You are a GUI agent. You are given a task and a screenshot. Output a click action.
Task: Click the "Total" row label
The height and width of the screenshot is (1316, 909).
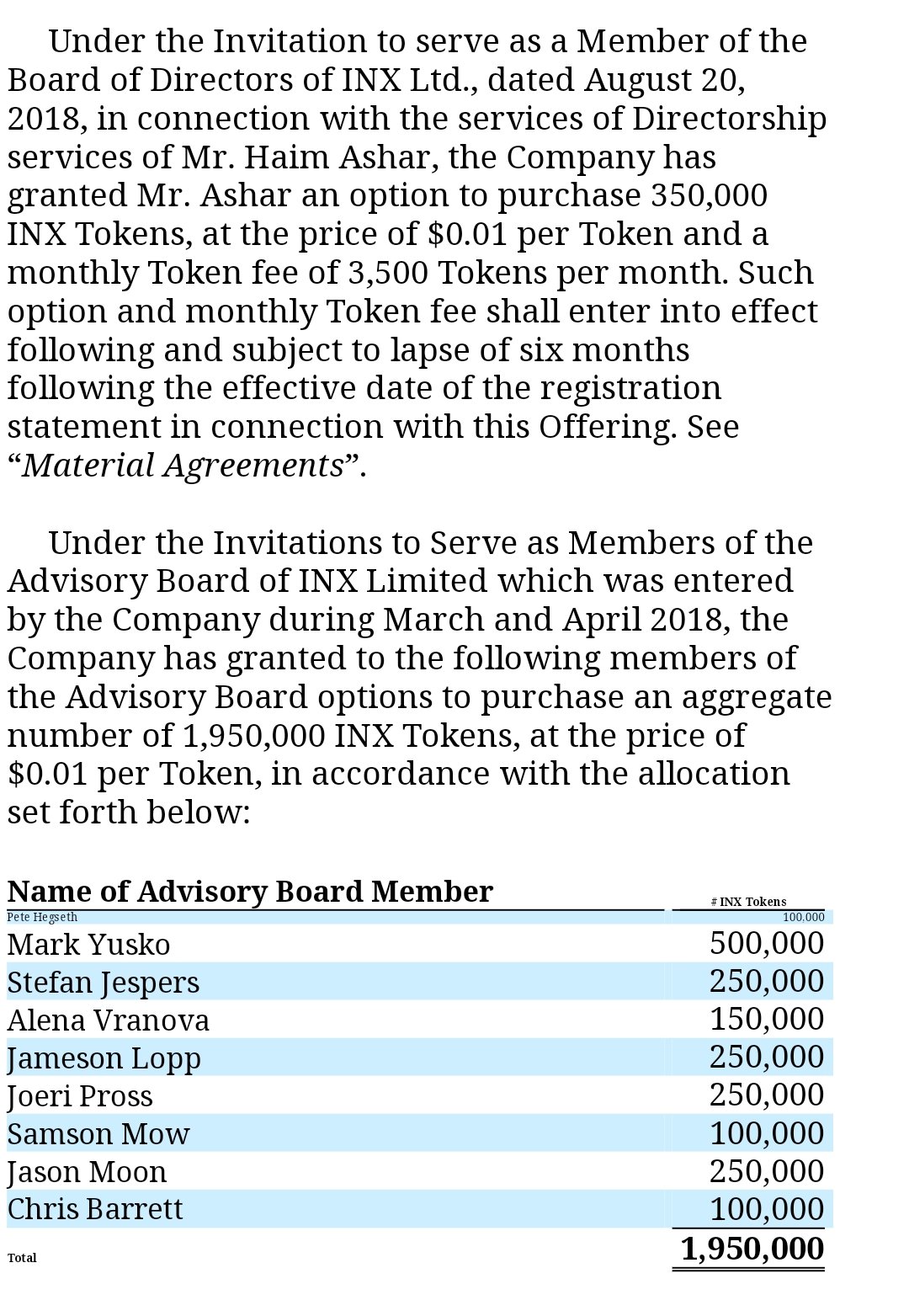pos(22,1258)
